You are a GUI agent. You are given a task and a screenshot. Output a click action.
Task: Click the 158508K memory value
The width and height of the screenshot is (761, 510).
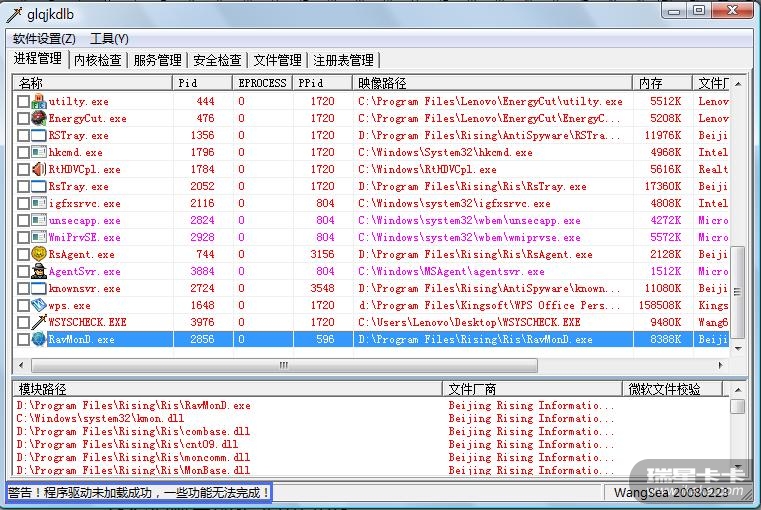point(660,305)
